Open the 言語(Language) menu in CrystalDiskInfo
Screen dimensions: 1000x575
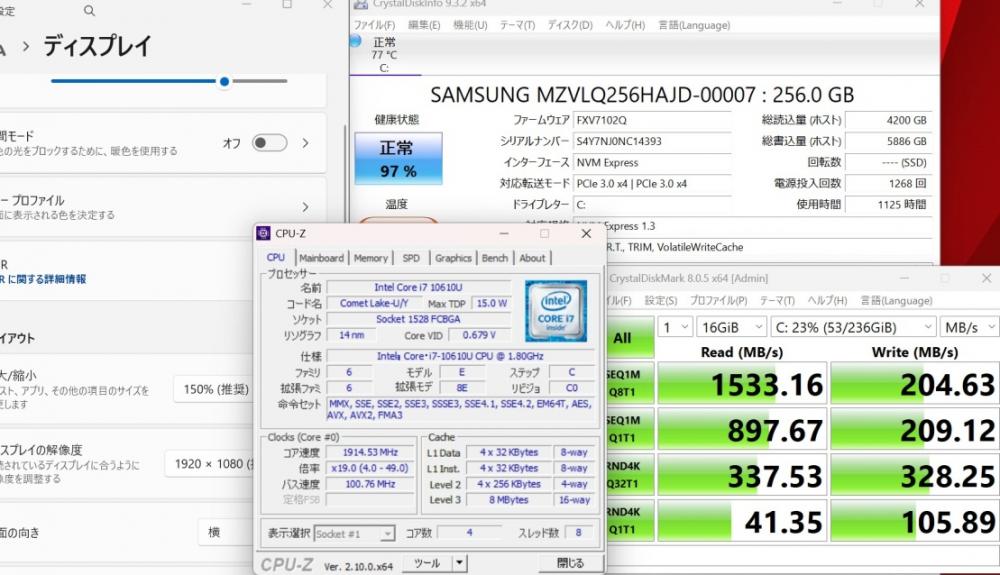[695, 25]
